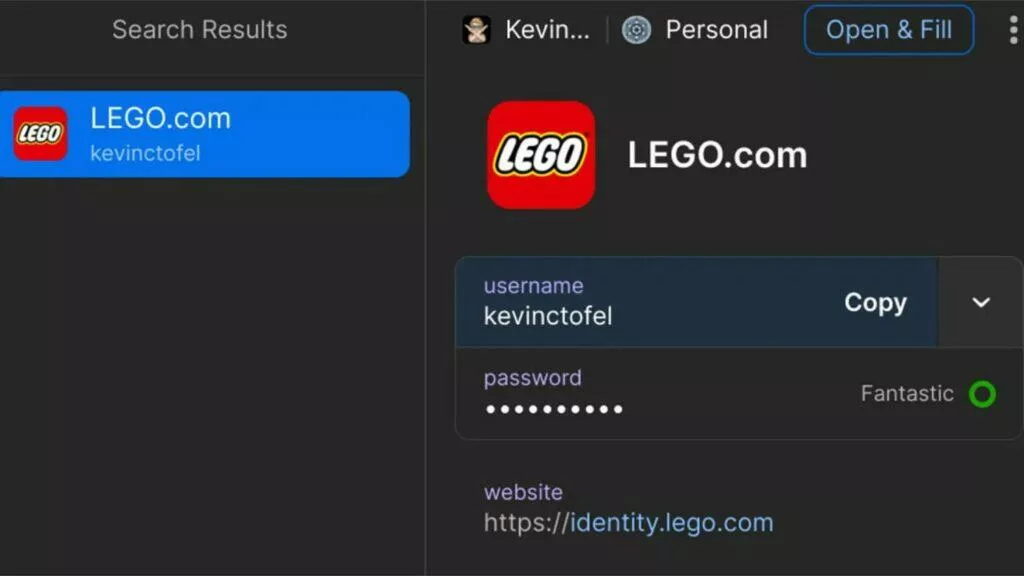Click the Kevin... account name label

547,29
